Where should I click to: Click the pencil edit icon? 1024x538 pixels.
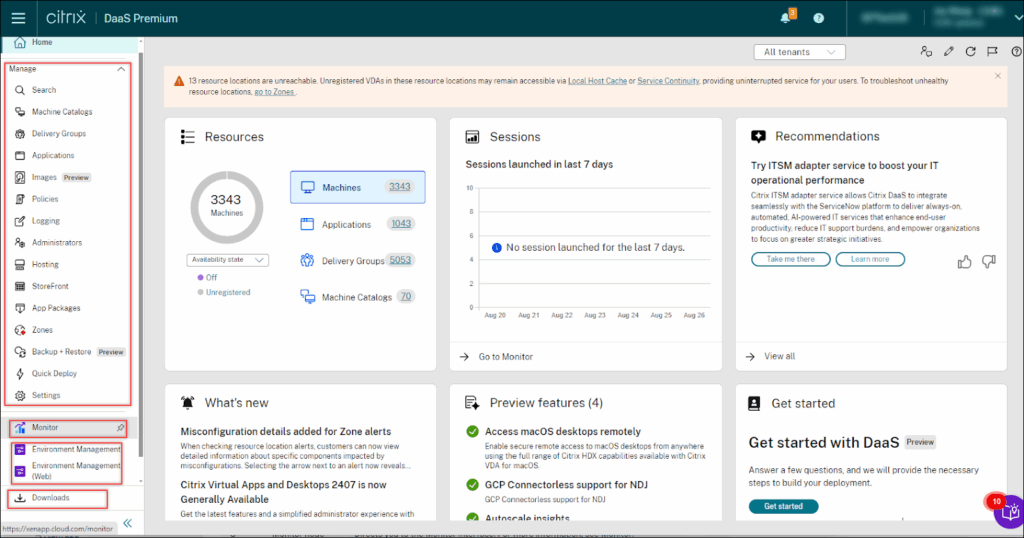click(948, 52)
